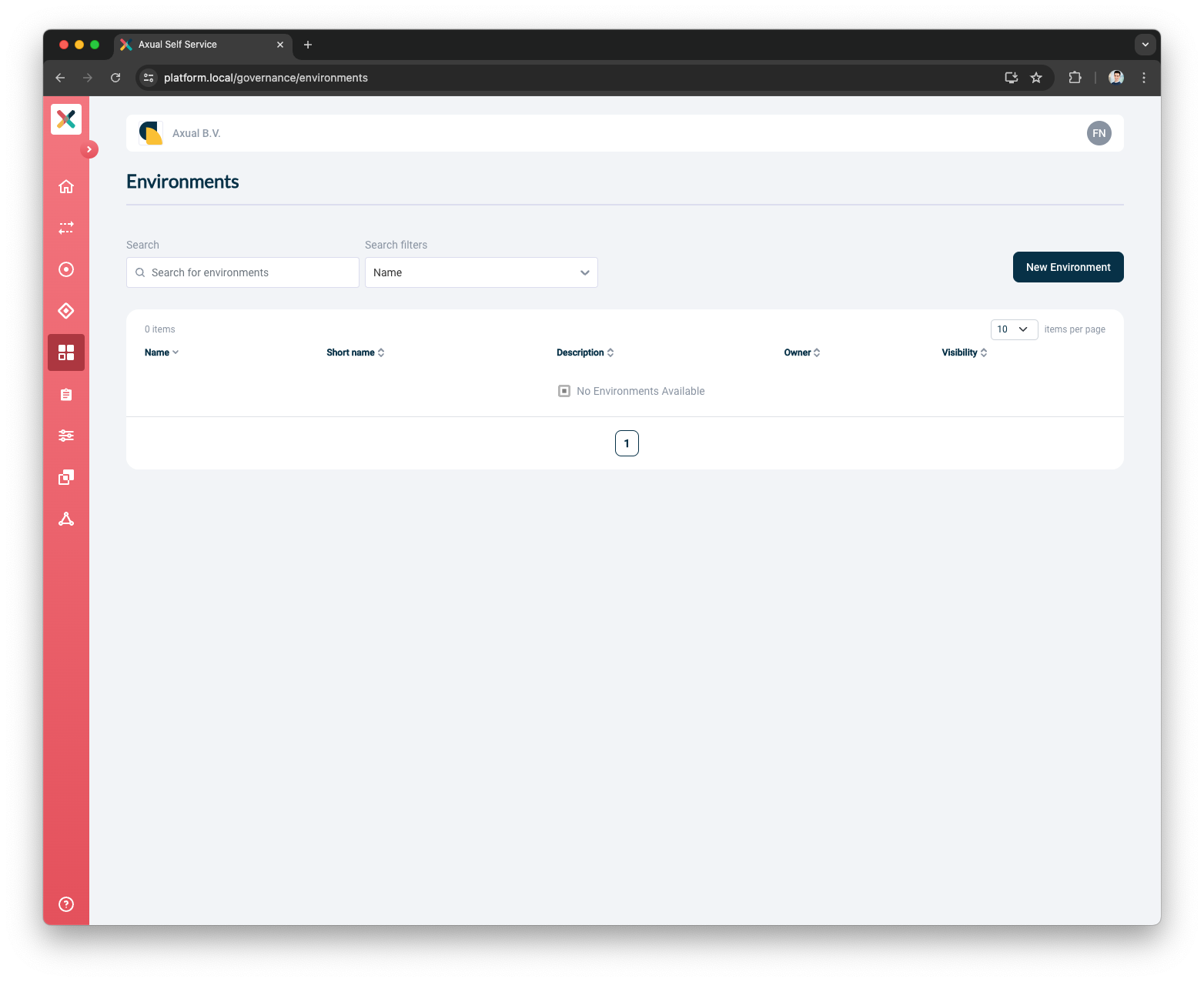The width and height of the screenshot is (1204, 982).
Task: Open the Help question mark icon
Action: pos(66,904)
